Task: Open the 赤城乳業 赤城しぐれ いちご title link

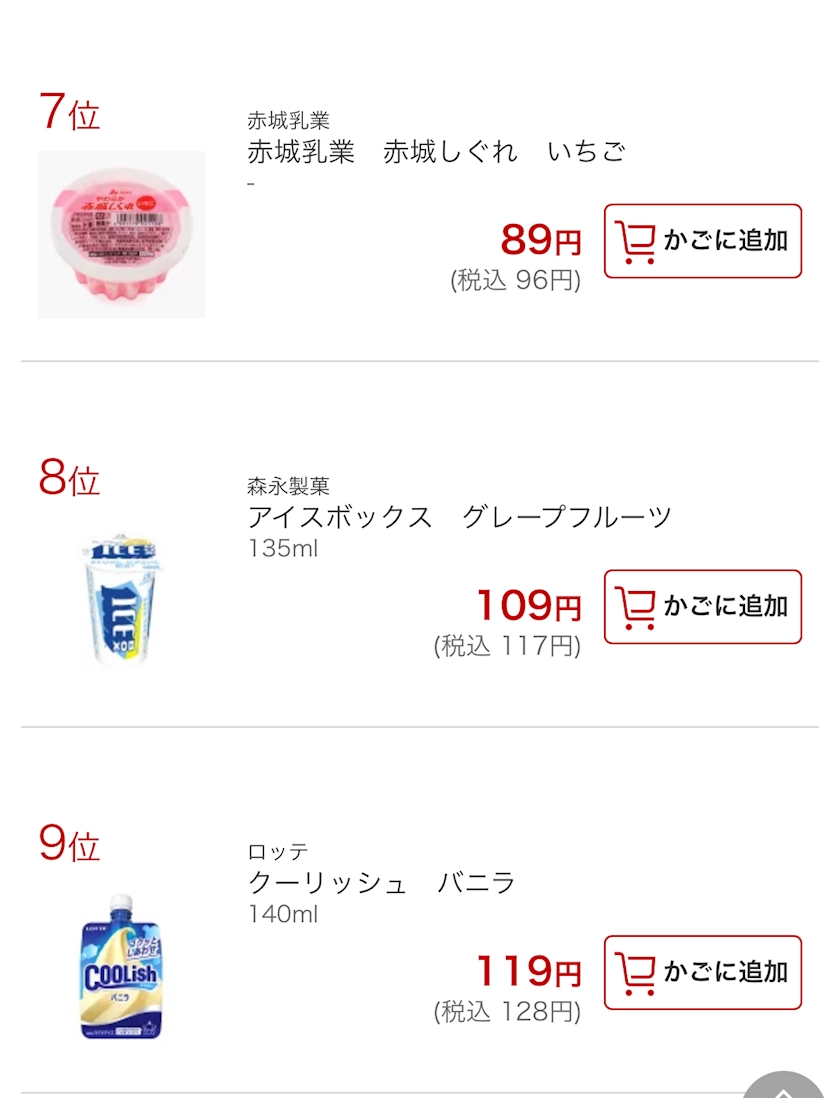Action: click(436, 152)
